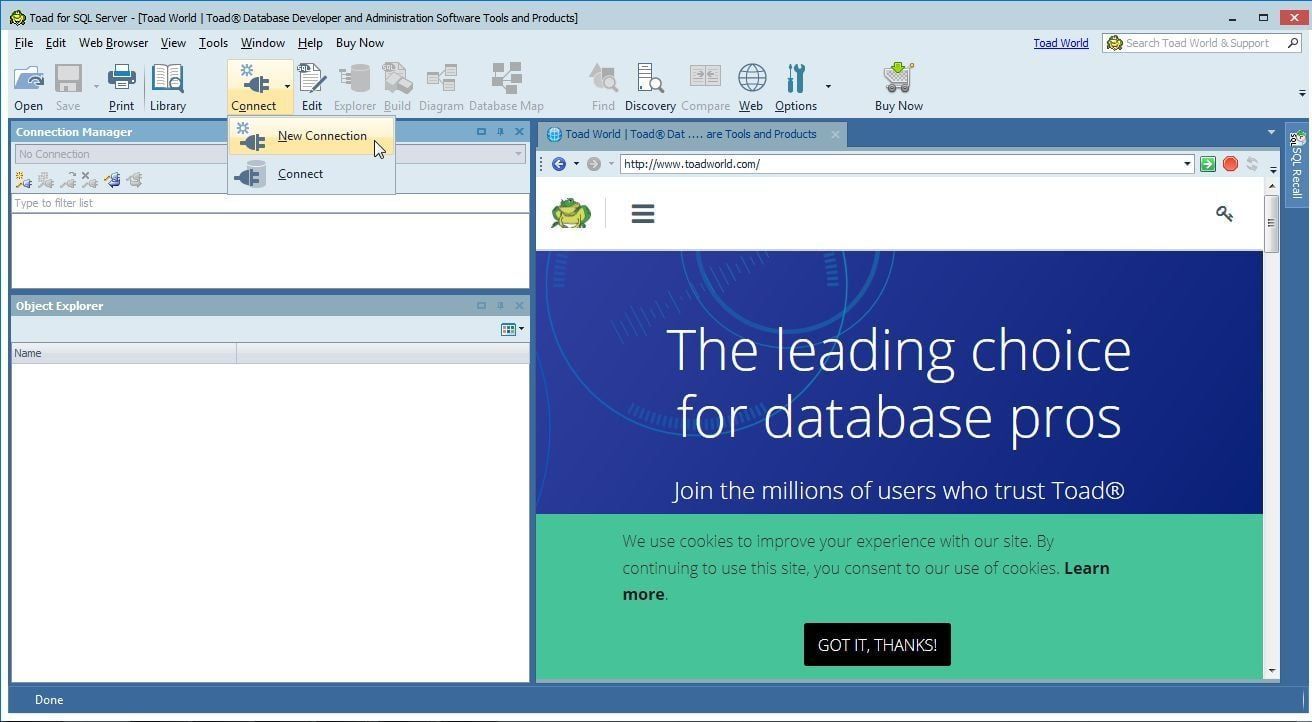Open the webpage hamburger menu icon
1312x722 pixels.
point(643,214)
